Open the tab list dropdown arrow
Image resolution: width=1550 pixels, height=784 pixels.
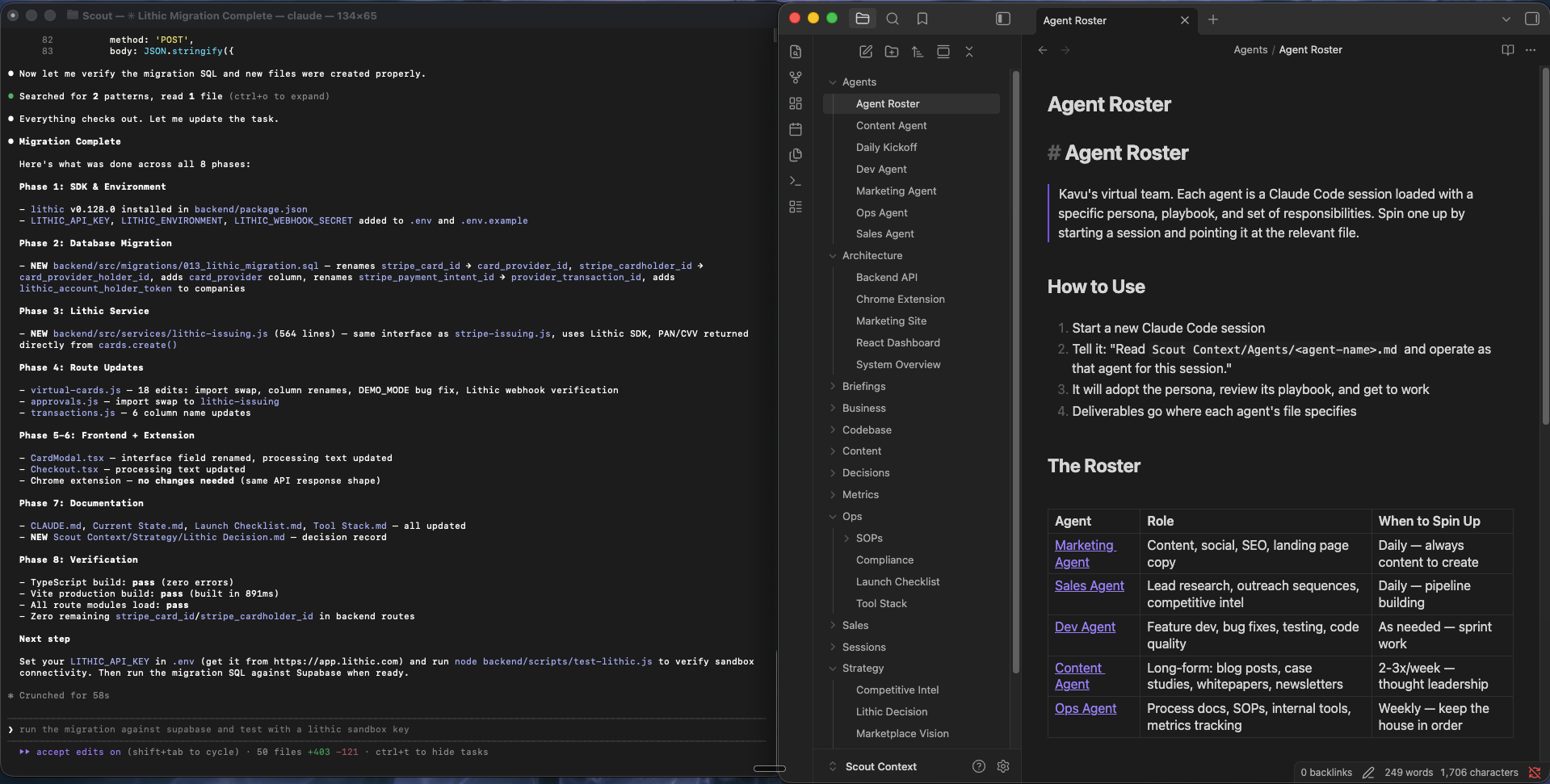coord(1506,19)
